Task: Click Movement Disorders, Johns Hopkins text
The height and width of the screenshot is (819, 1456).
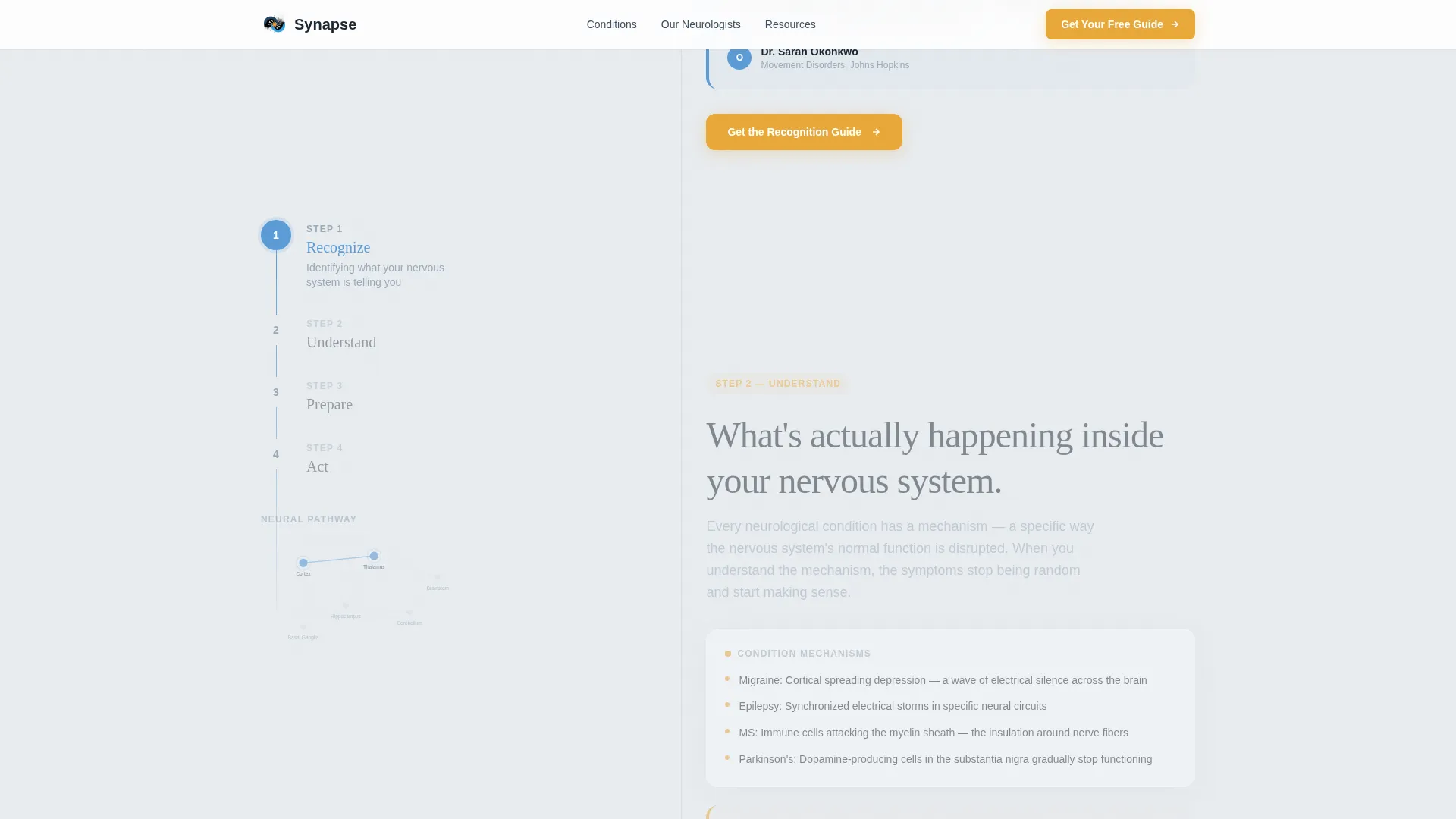Action: tap(835, 65)
